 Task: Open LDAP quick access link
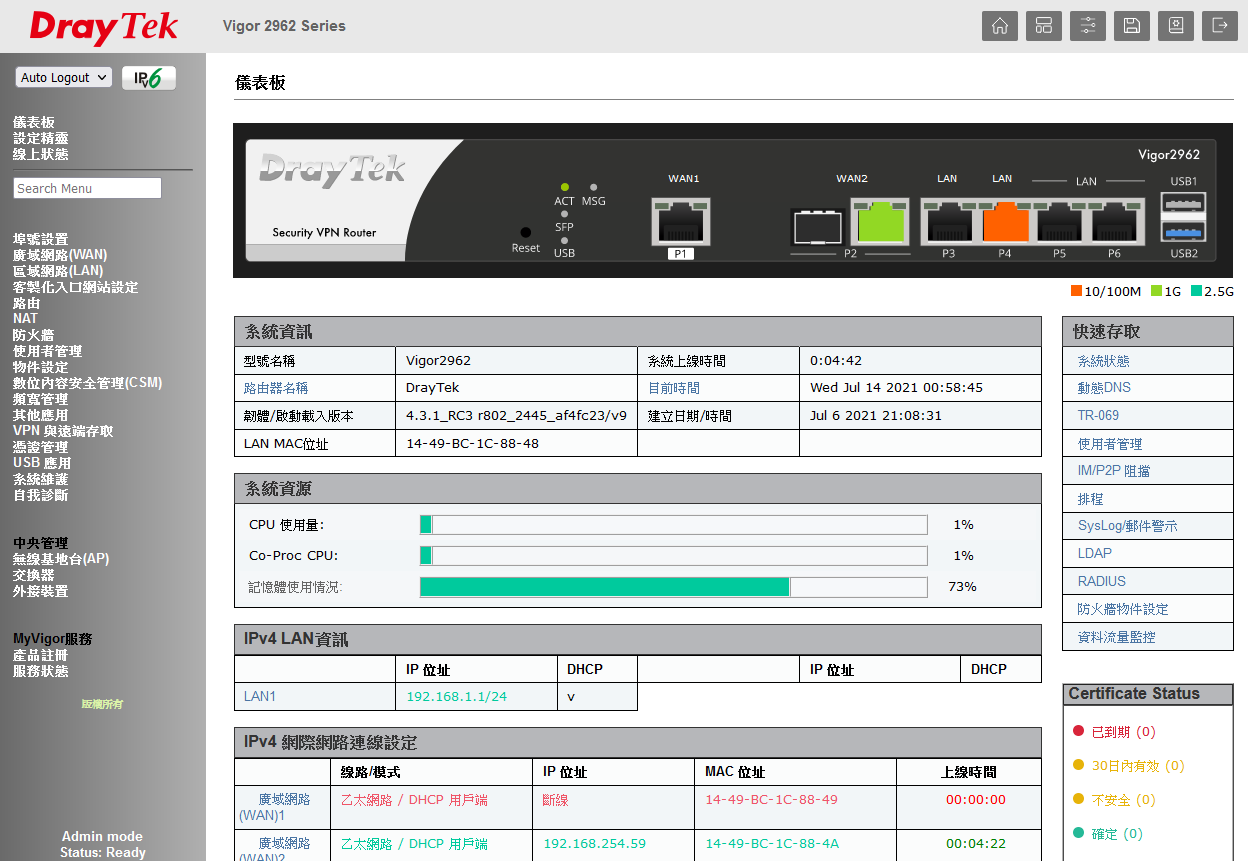pyautogui.click(x=1095, y=553)
